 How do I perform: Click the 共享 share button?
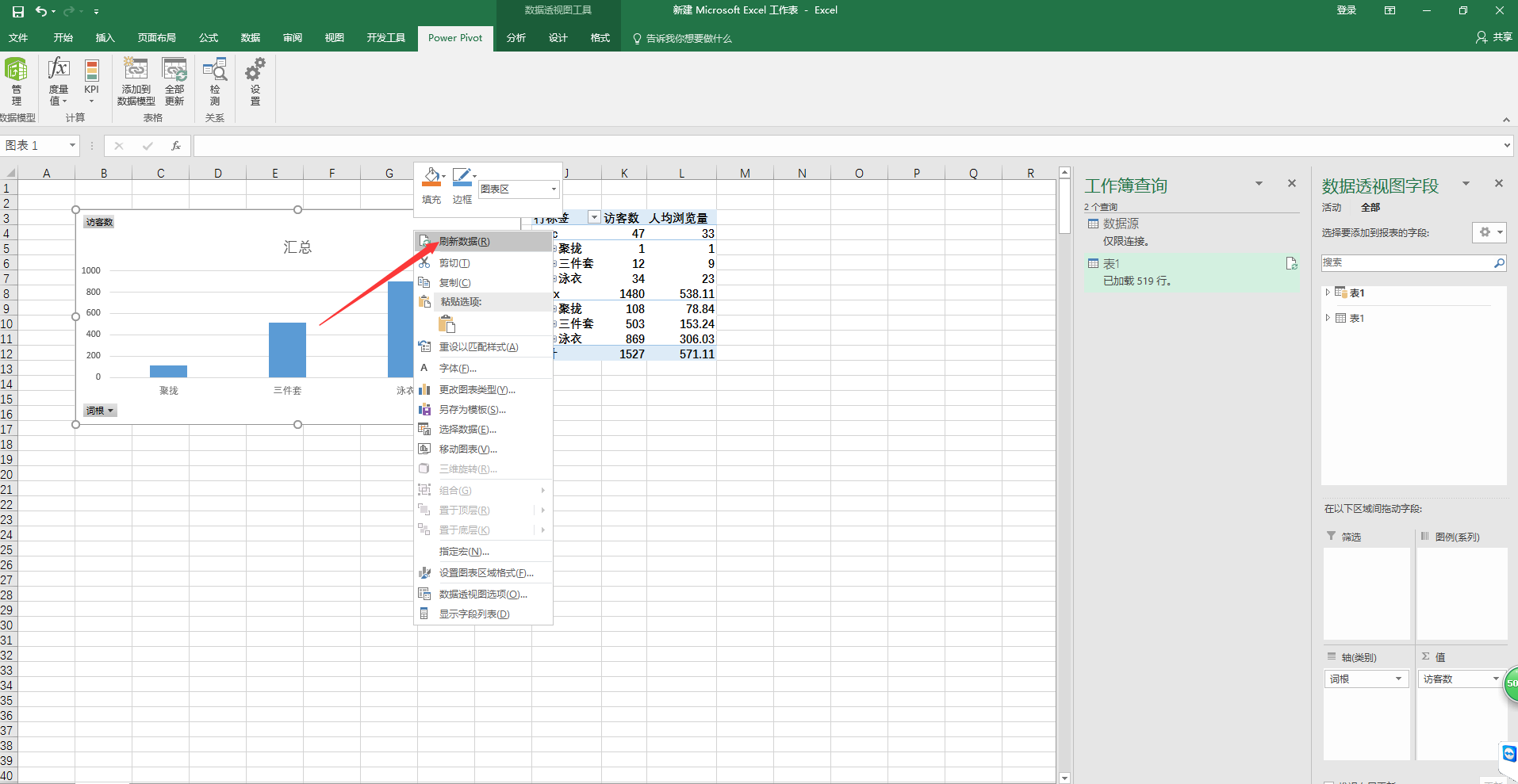pyautogui.click(x=1493, y=37)
